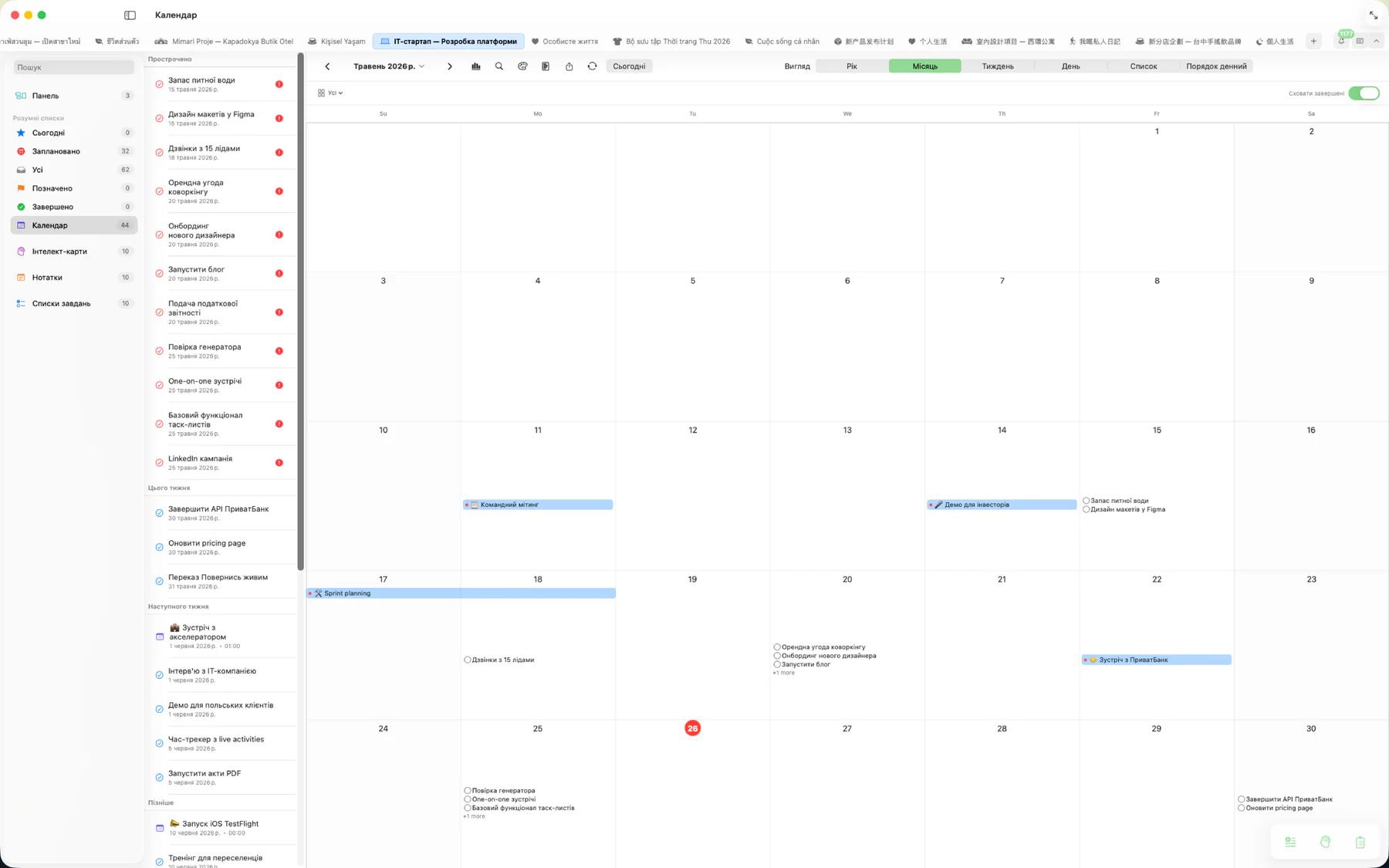
Task: Open the Особисте життя project tab
Action: coord(564,42)
